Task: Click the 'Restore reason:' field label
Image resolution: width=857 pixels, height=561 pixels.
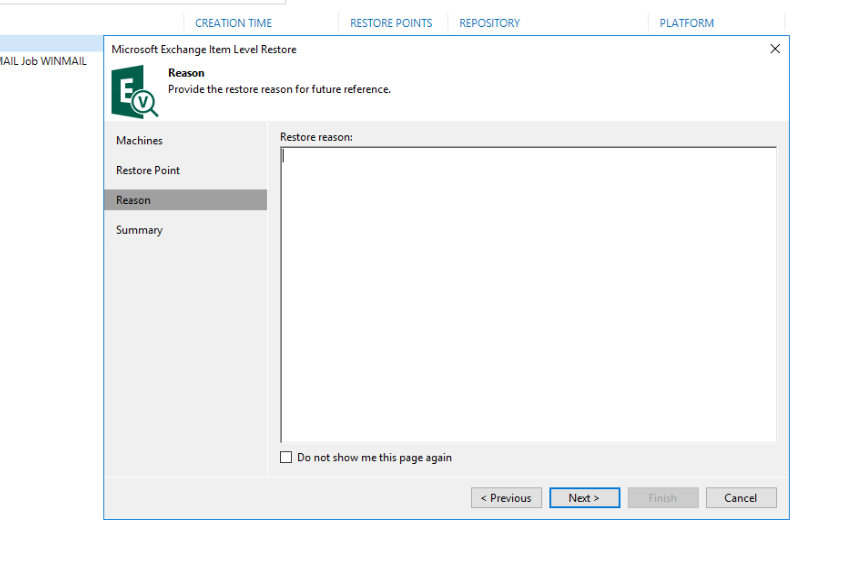Action: click(316, 137)
